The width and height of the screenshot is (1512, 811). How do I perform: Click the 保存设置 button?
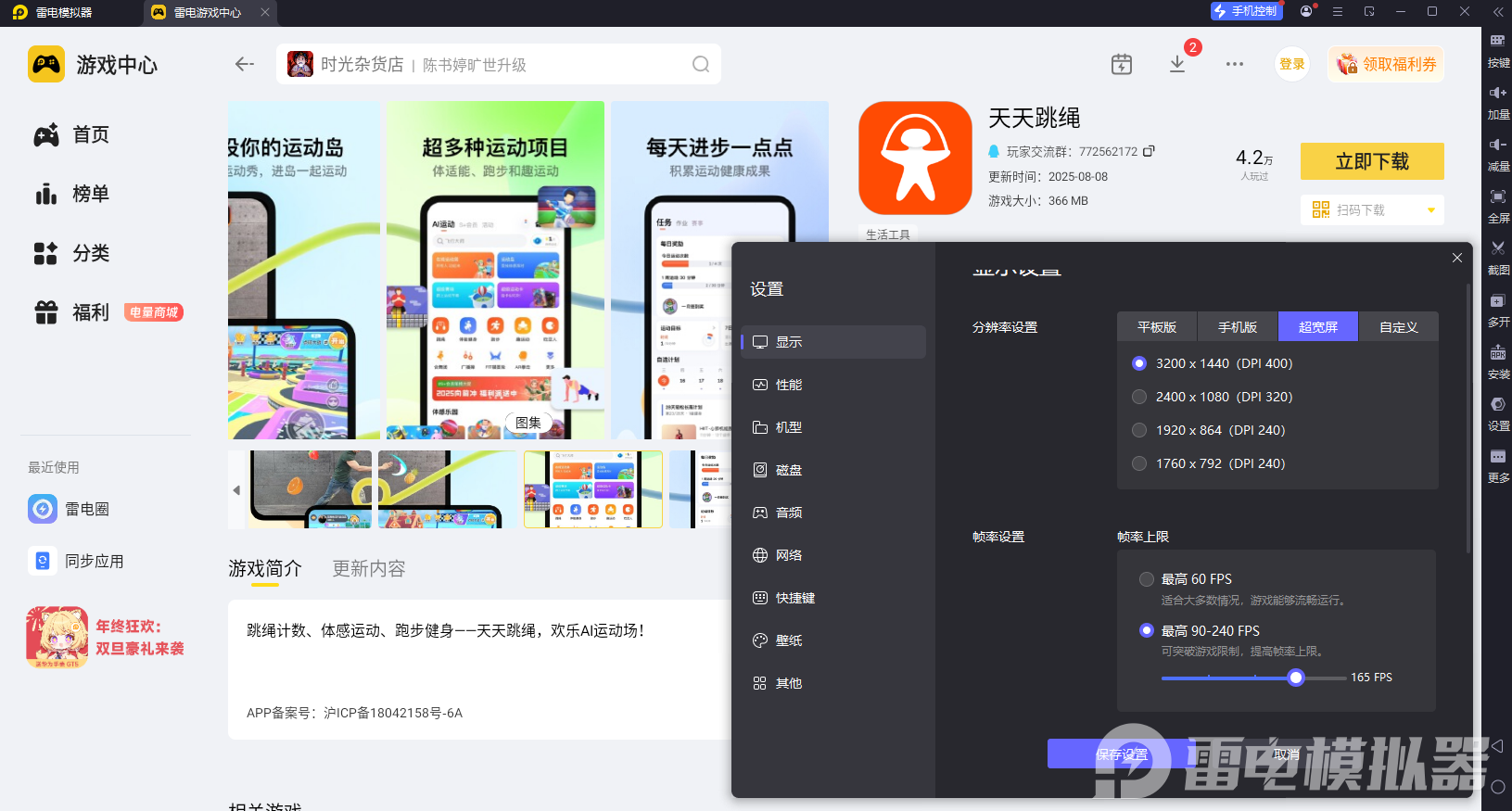(1122, 754)
